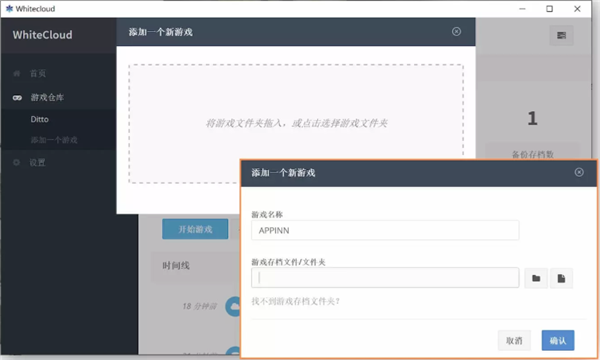Open 游戏仓库 in the sidebar
The height and width of the screenshot is (360, 600).
tap(47, 97)
